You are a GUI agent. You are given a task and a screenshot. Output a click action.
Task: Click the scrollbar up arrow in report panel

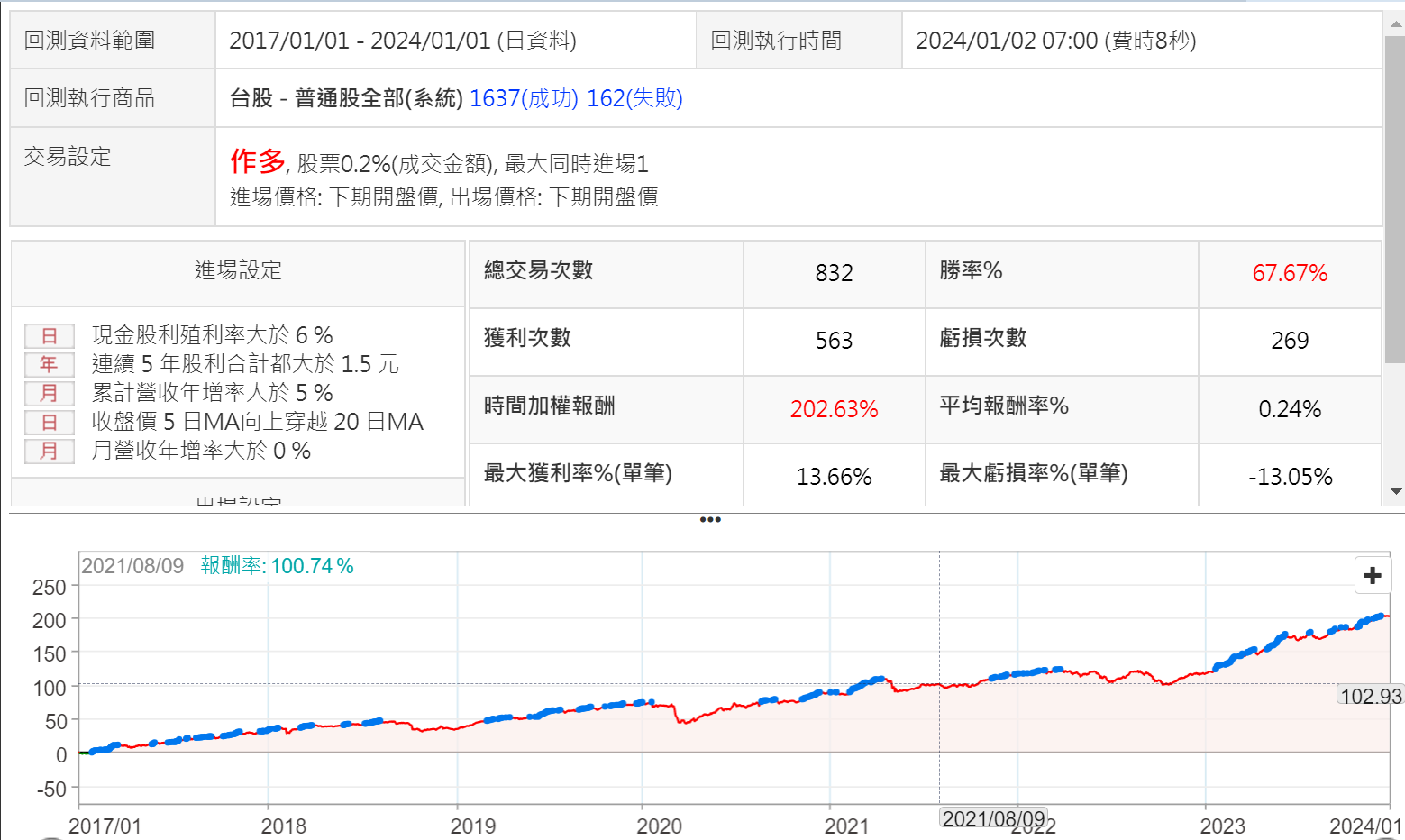click(1395, 24)
